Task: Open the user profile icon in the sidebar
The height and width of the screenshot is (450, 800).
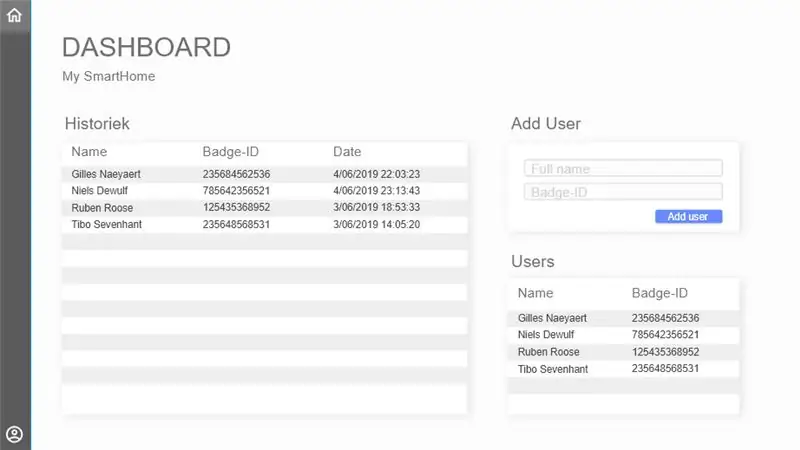Action: coord(14,434)
